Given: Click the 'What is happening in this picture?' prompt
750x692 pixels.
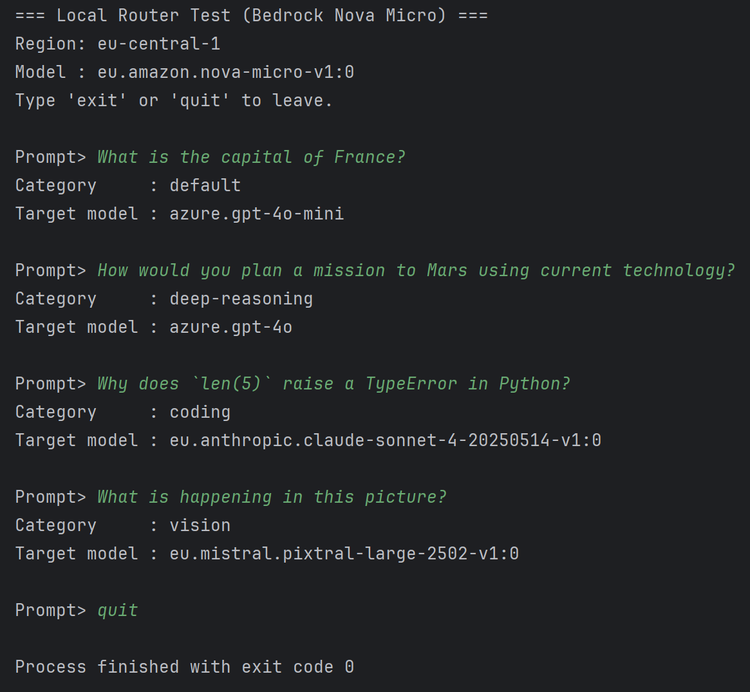Looking at the screenshot, I should pos(272,497).
